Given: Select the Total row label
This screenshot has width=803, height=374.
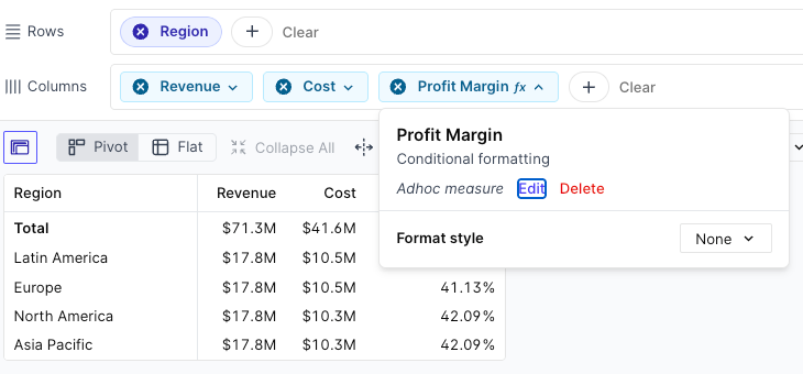Looking at the screenshot, I should [31, 228].
